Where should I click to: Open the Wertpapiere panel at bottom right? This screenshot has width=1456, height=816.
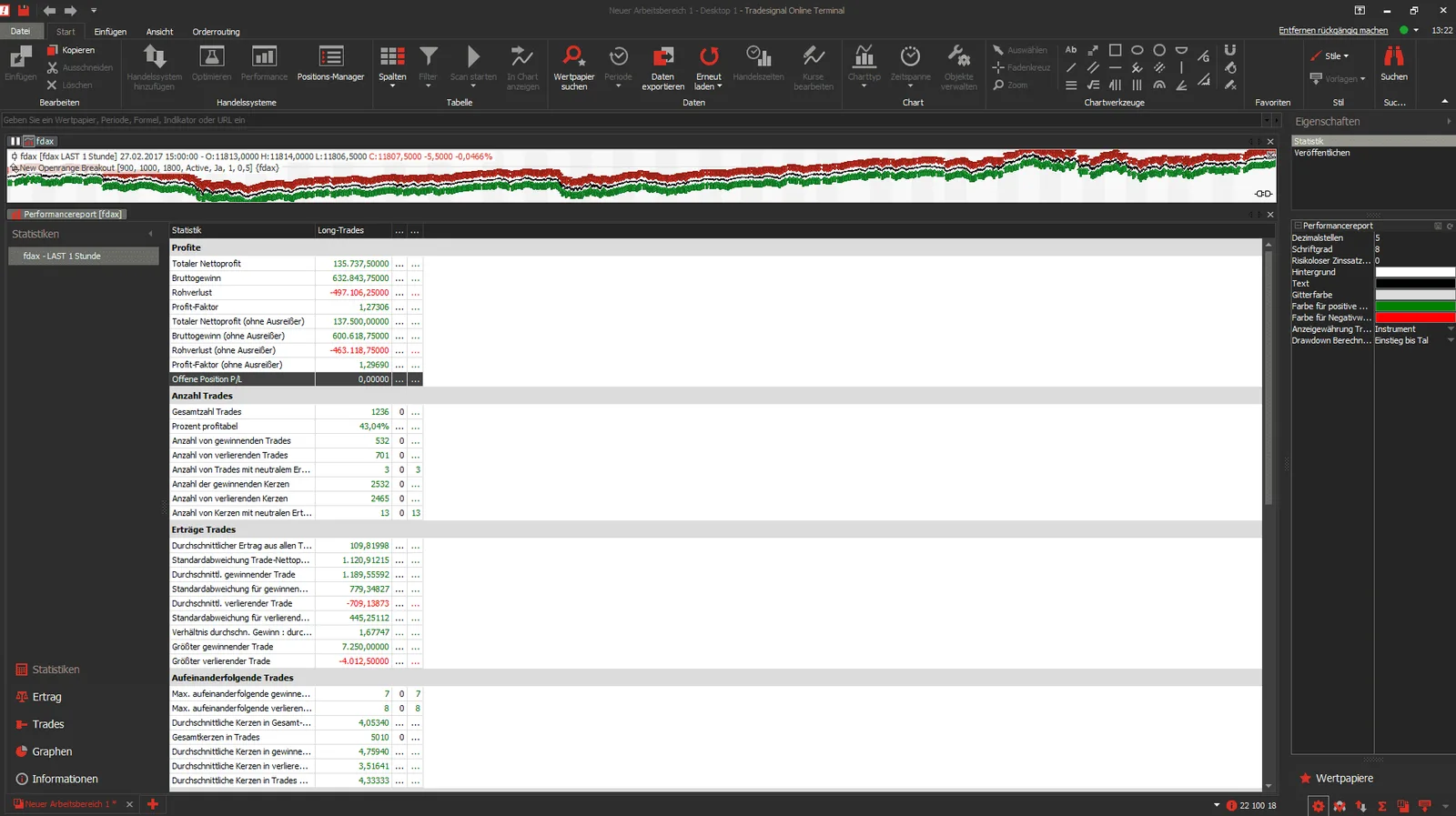1335,779
